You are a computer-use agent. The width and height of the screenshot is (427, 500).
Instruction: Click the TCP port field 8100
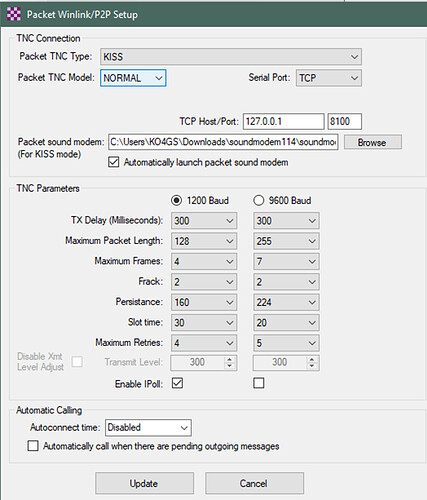point(344,121)
